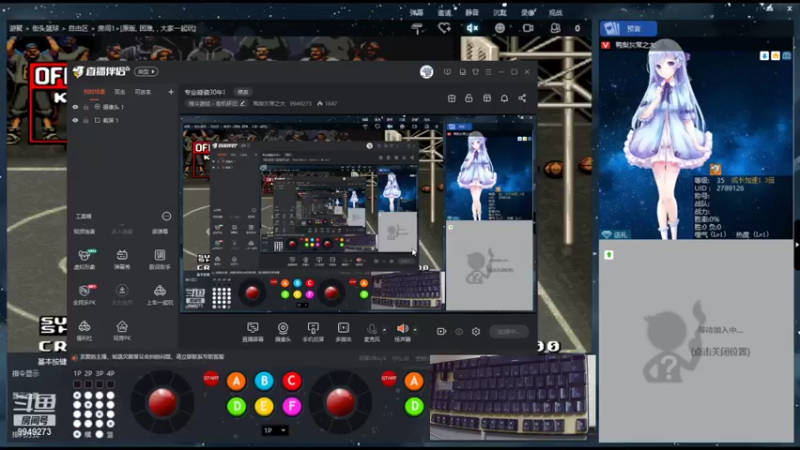Switch to the first red-underlined scene tab
Image resolution: width=800 pixels, height=450 pixels.
(94, 92)
